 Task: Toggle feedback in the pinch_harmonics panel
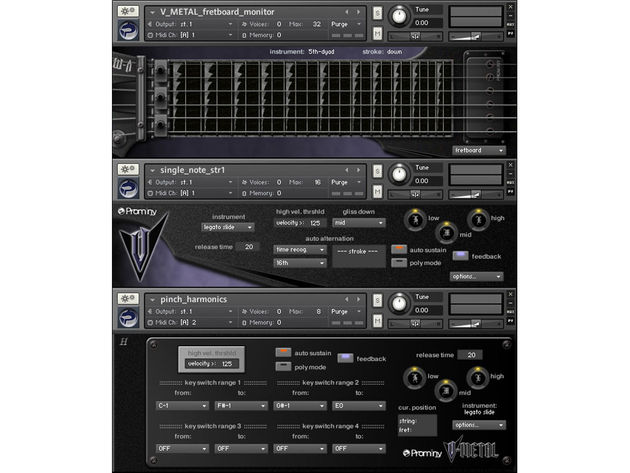pos(345,358)
